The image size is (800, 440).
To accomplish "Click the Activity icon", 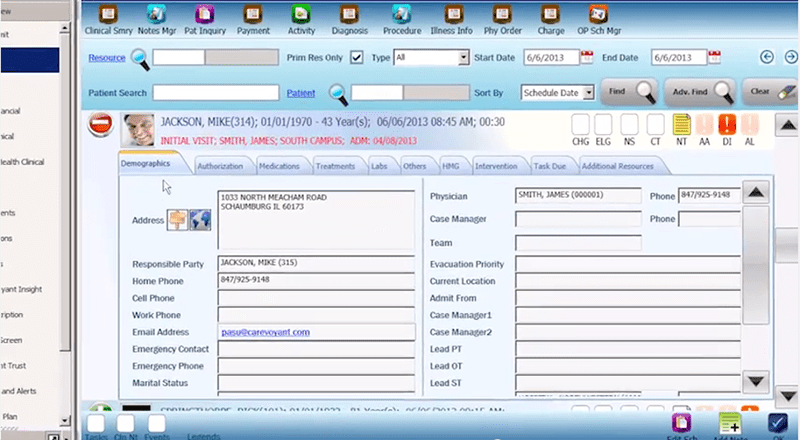I will point(301,14).
